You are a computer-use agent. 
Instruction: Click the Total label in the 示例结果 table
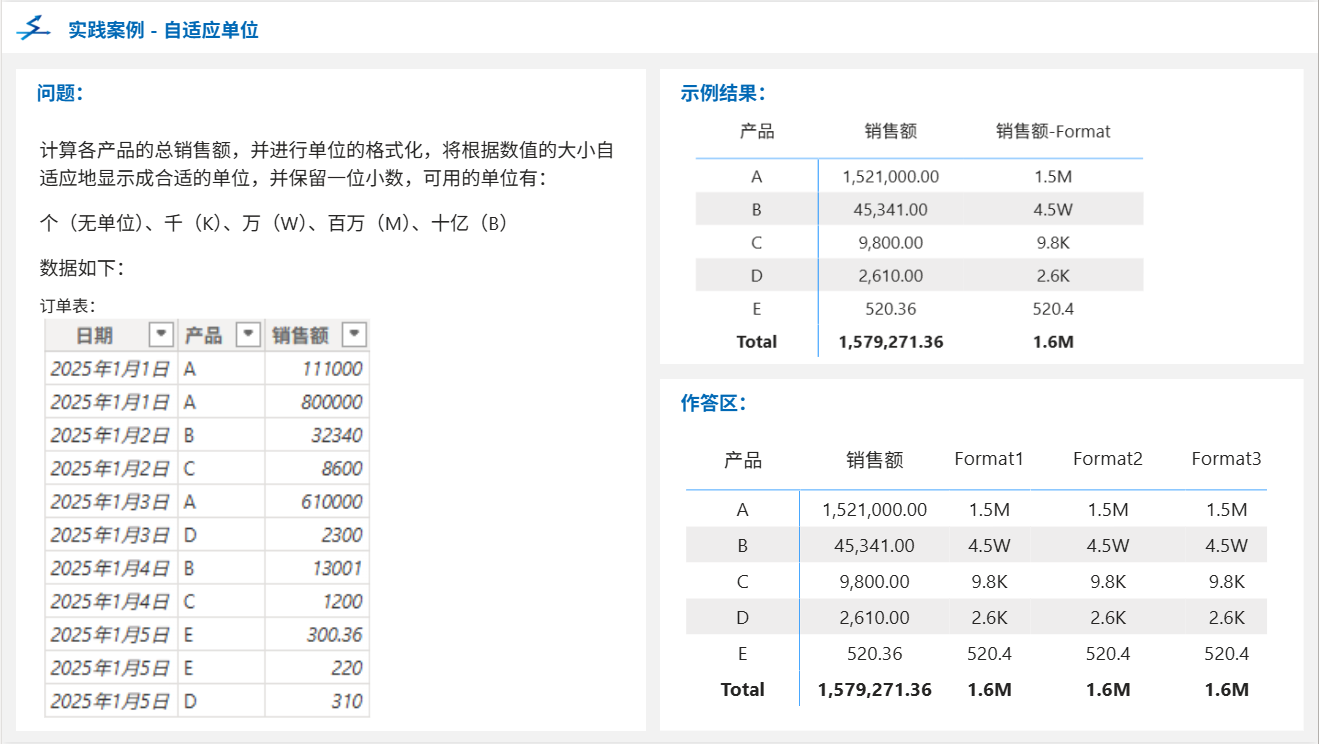point(756,341)
